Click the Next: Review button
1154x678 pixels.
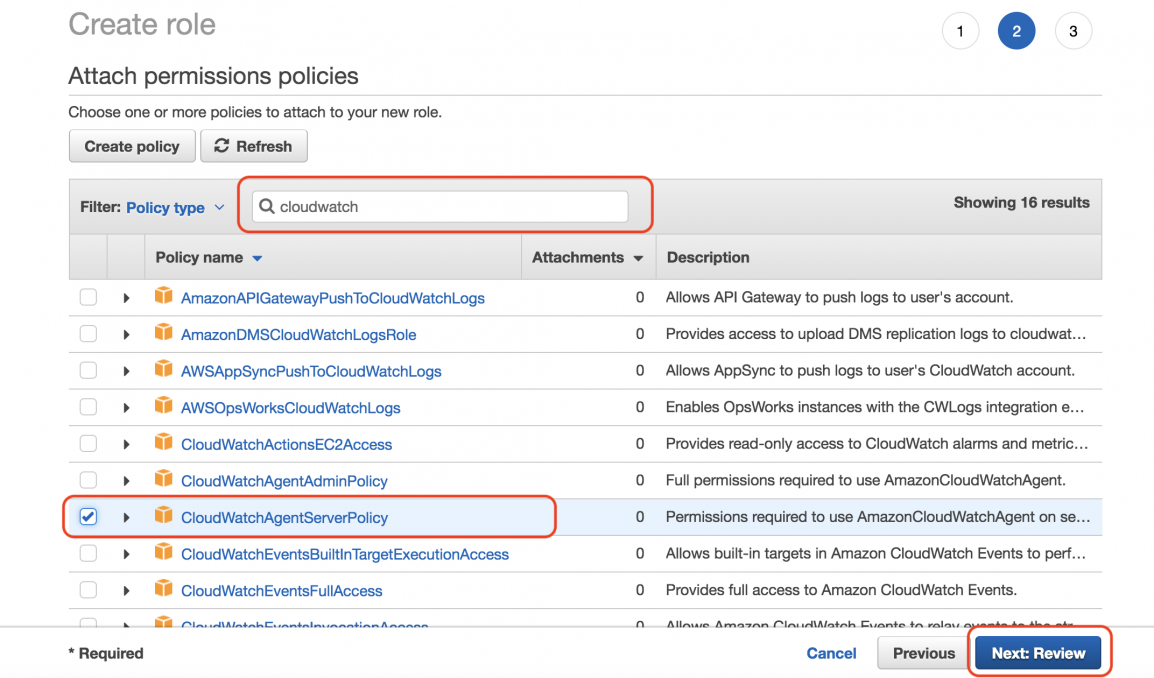[x=1038, y=652]
